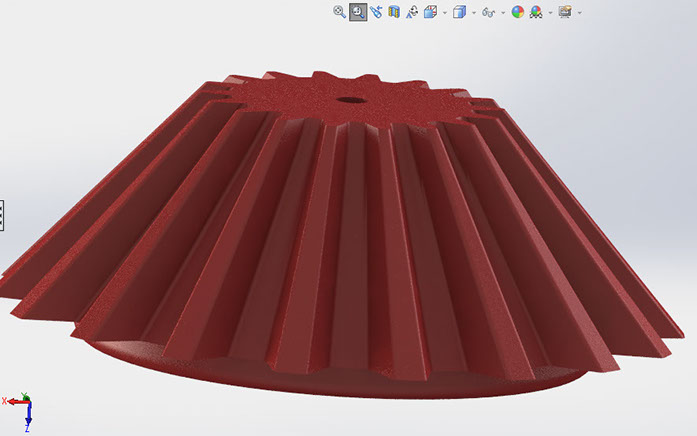Click the Zoom to Fit magnifier icon

tap(340, 12)
